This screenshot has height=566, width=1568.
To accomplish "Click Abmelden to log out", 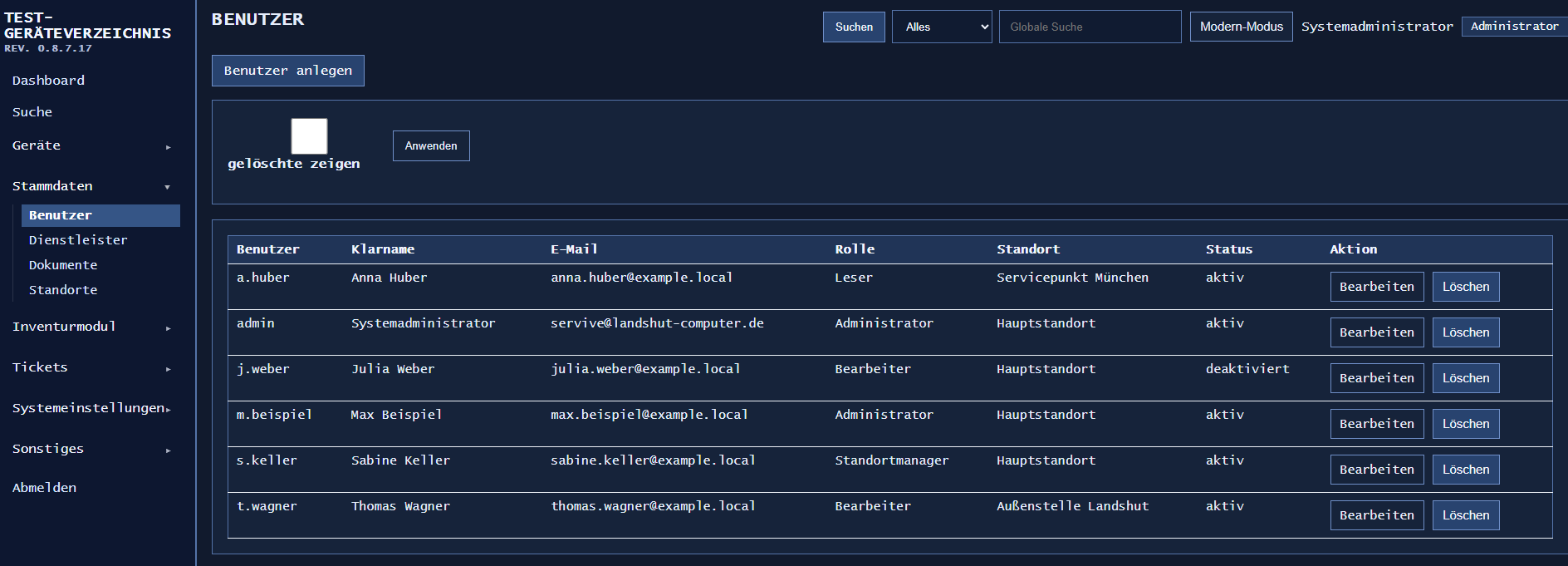I will [44, 488].
